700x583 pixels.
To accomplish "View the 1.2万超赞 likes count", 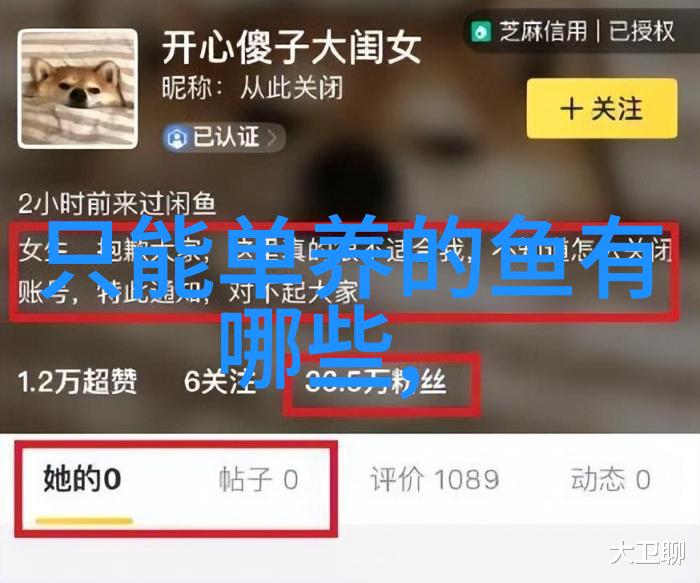I will [x=78, y=382].
